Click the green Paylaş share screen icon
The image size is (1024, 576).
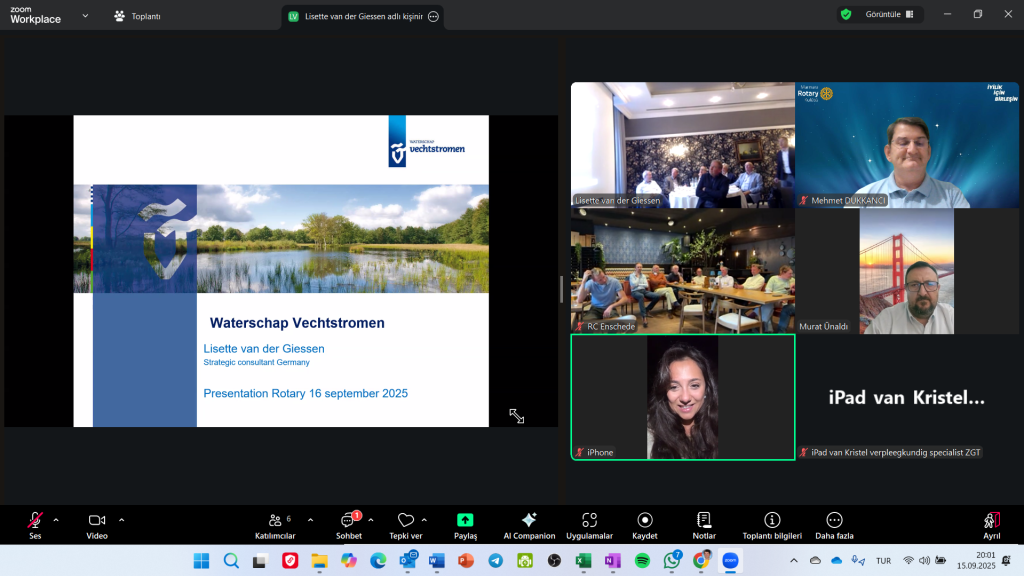[465, 520]
